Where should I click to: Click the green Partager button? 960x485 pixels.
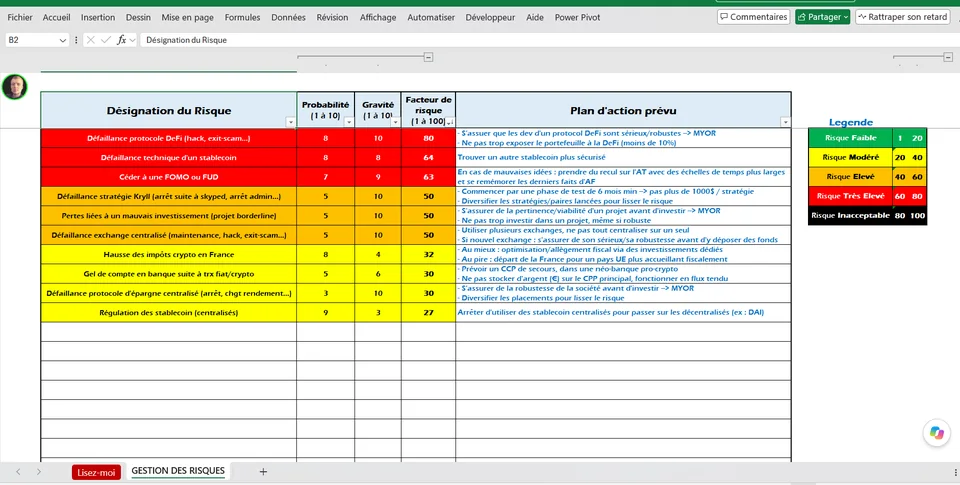tap(822, 17)
